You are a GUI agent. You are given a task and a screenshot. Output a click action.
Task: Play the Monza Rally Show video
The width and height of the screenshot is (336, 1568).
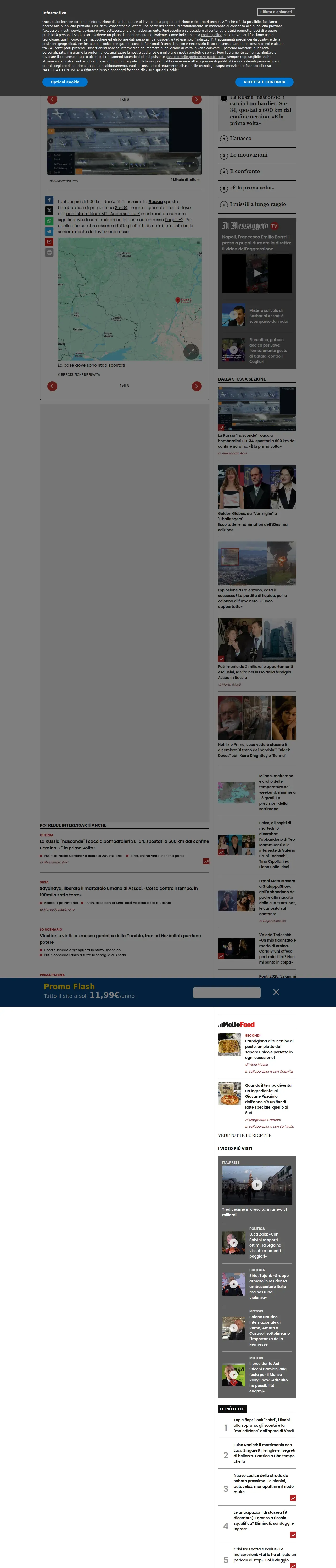234,1374
